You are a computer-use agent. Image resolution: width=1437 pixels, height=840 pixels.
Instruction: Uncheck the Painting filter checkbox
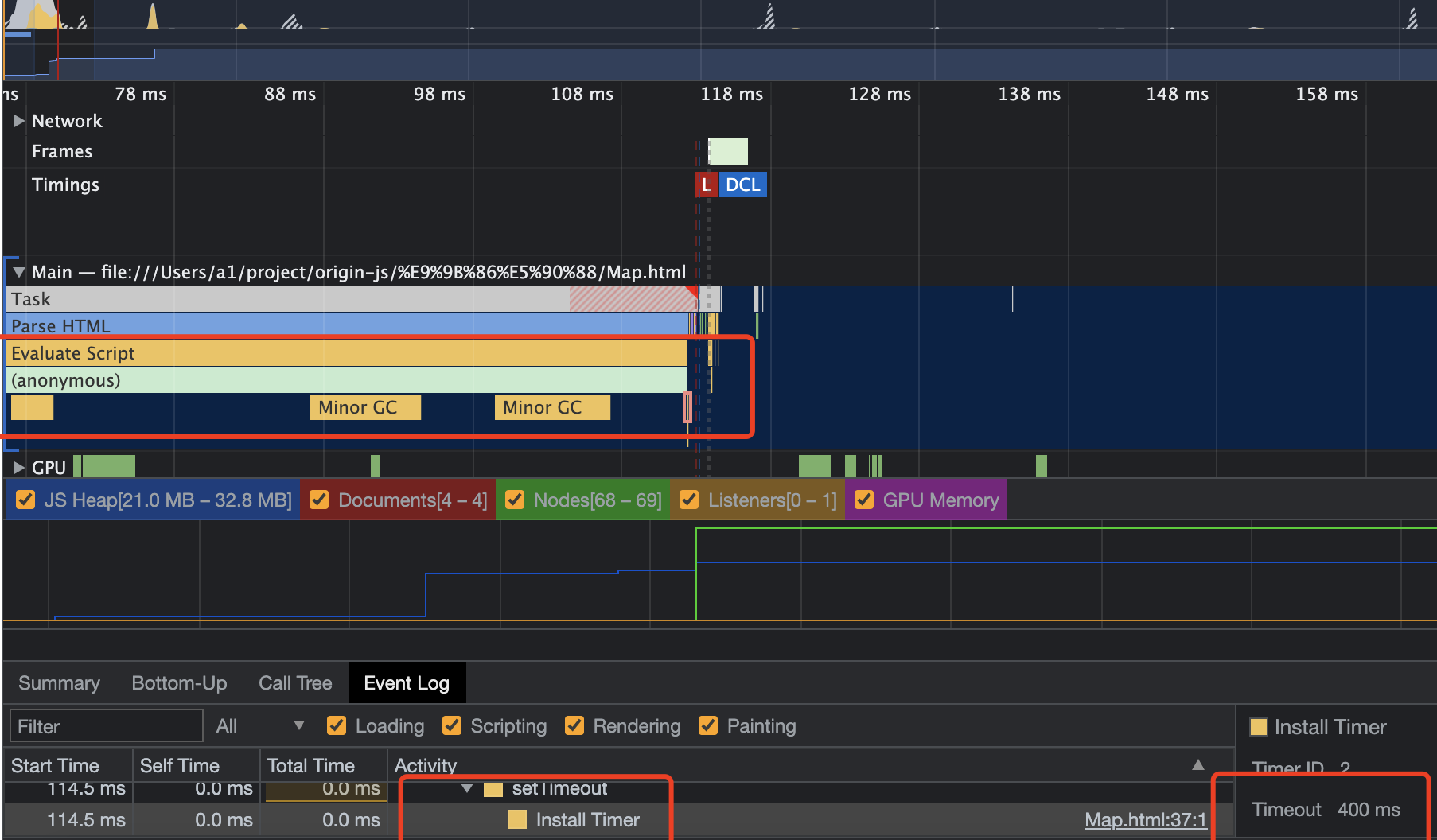[x=708, y=725]
